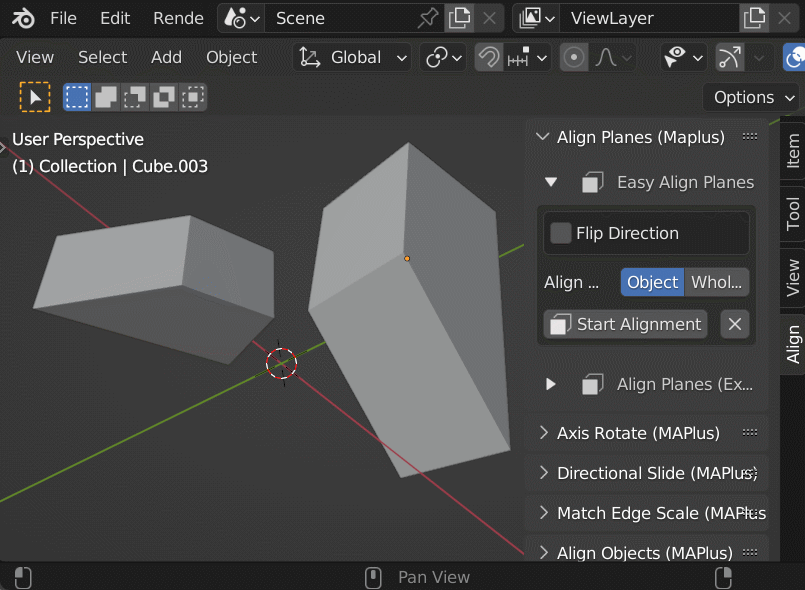Expand the Directional Slide (MAPlus) panel
The height and width of the screenshot is (590, 805).
543,472
